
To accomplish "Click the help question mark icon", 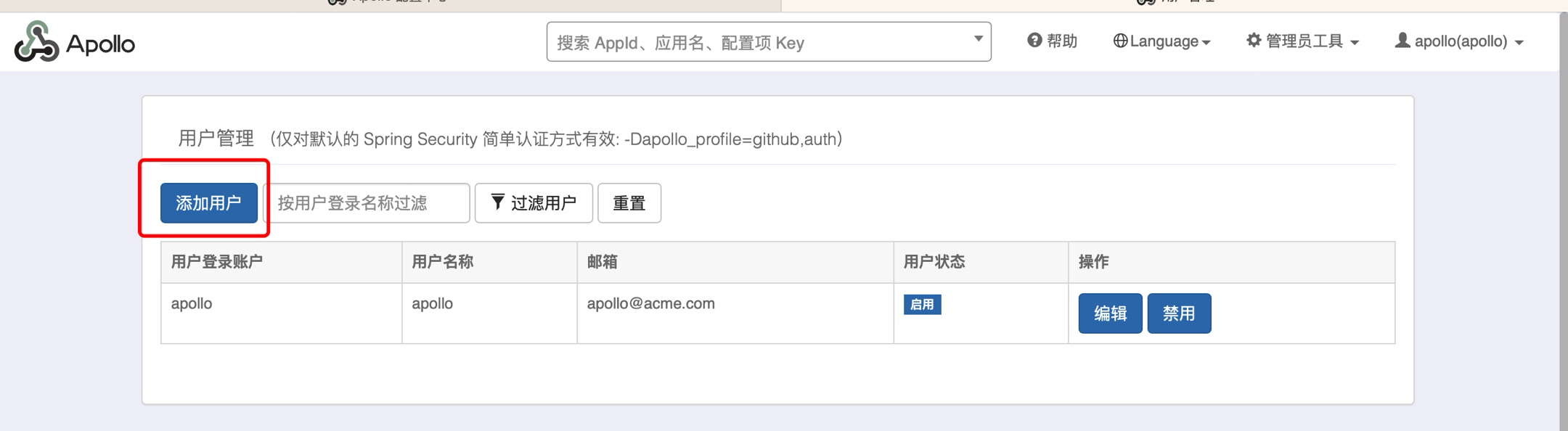I will pyautogui.click(x=1034, y=41).
